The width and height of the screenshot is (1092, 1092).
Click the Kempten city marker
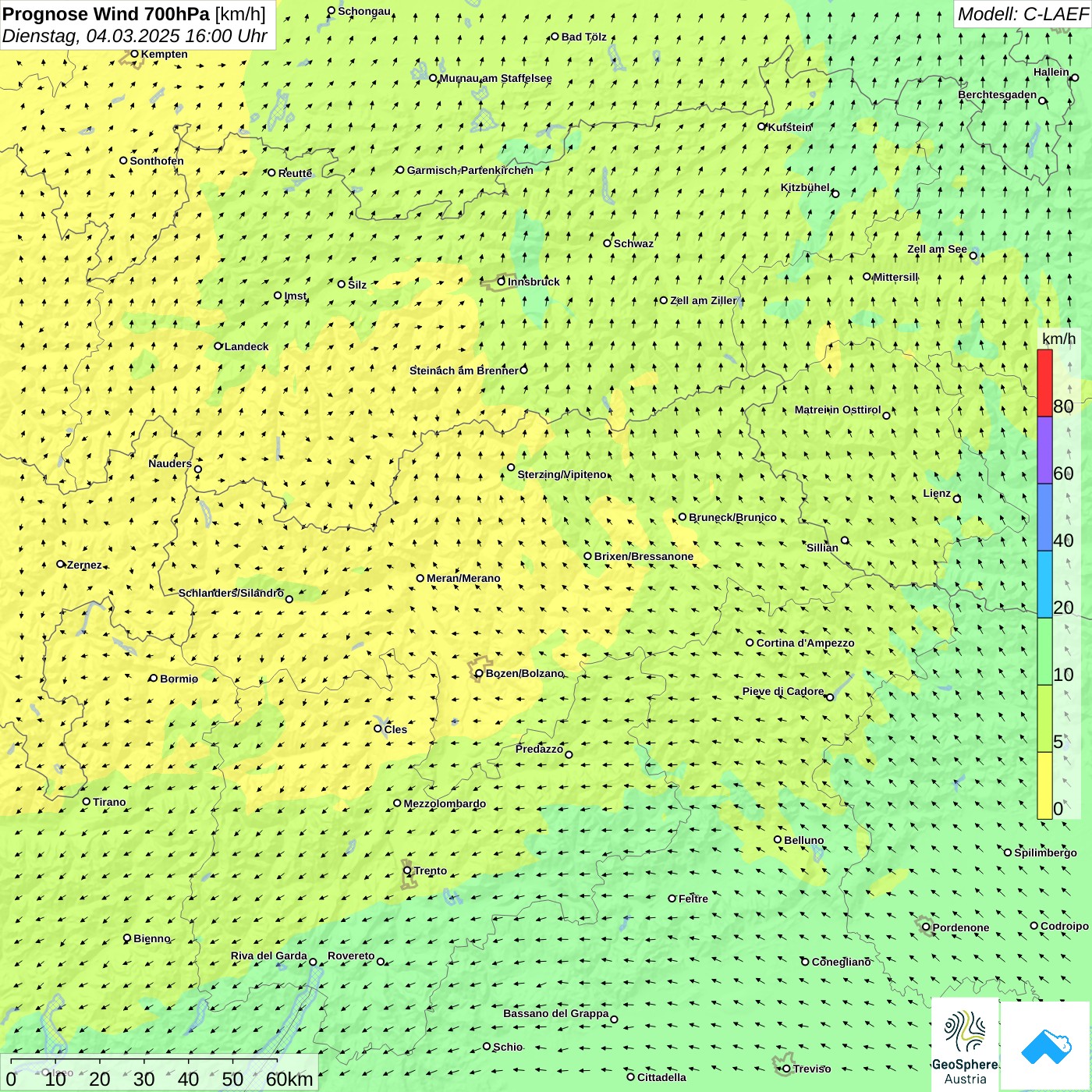pyautogui.click(x=134, y=54)
